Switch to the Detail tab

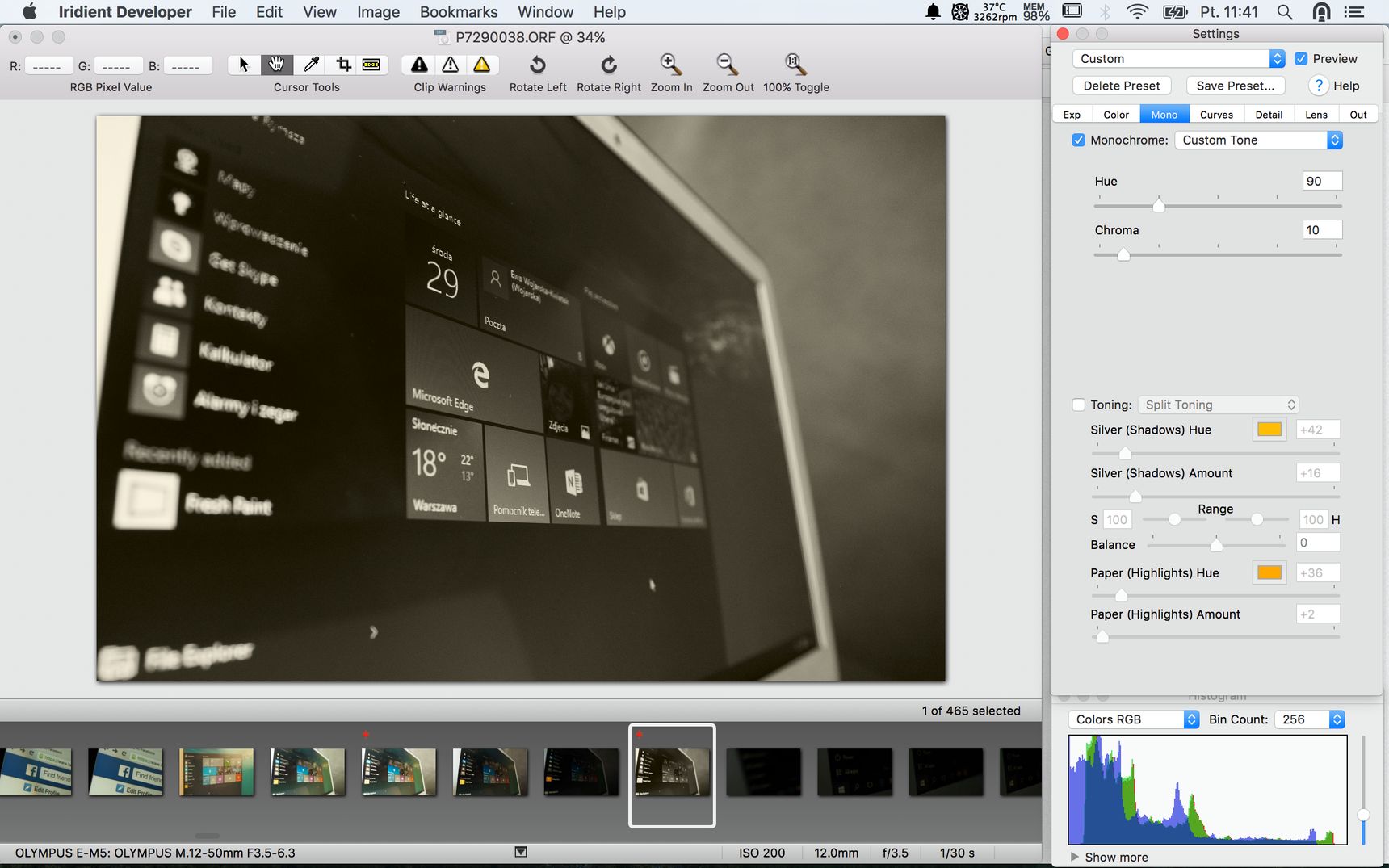tap(1269, 114)
